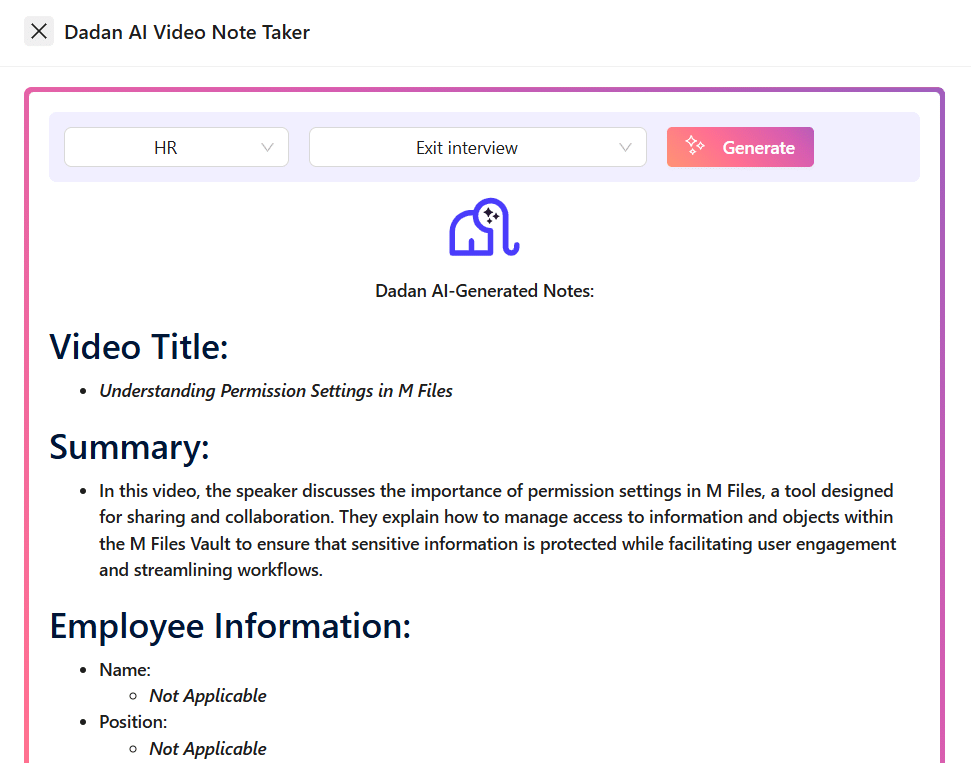Select the Not Applicable entry under Name
The image size is (971, 763).
click(x=207, y=695)
